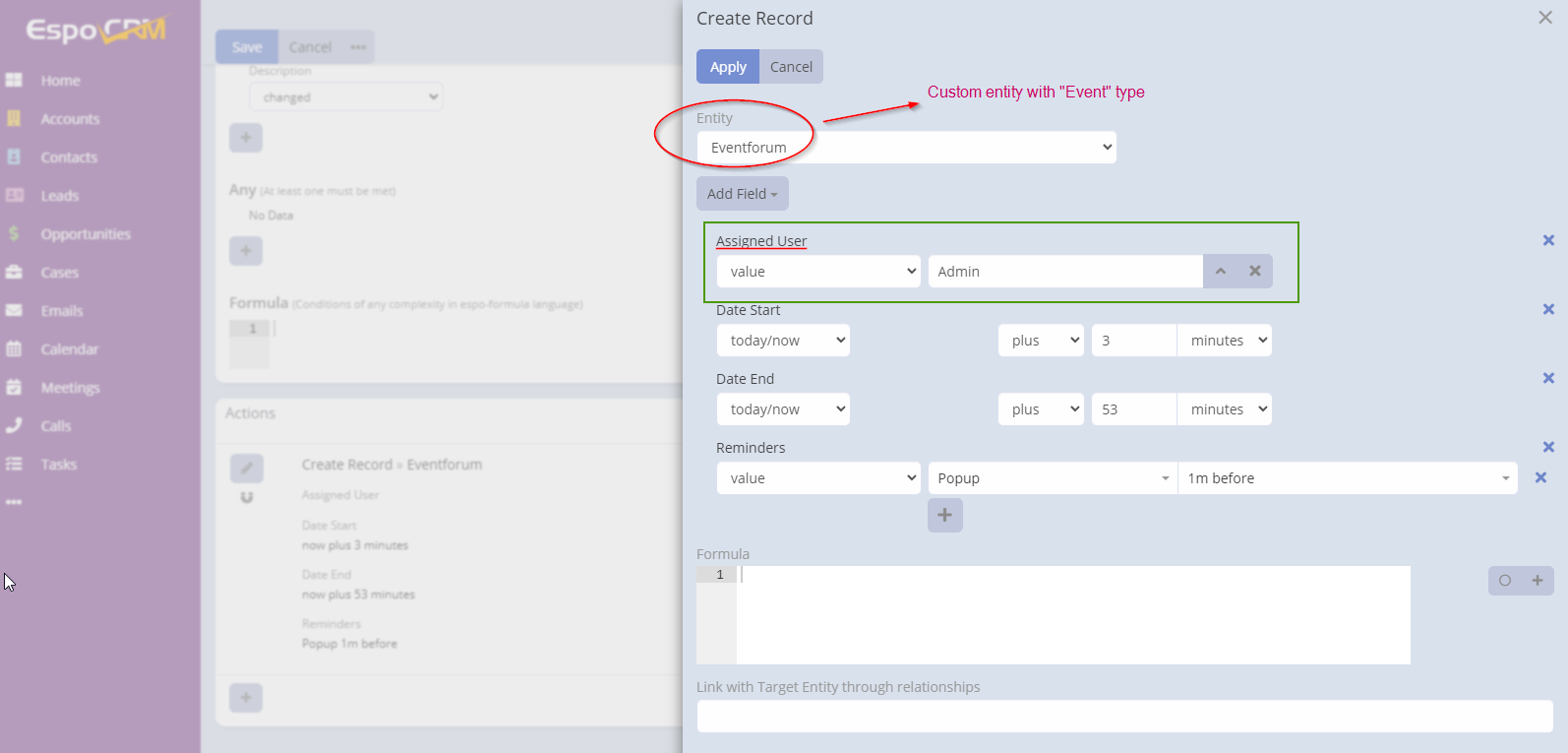
Task: Go to Leads in sidebar menu
Action: [x=60, y=196]
